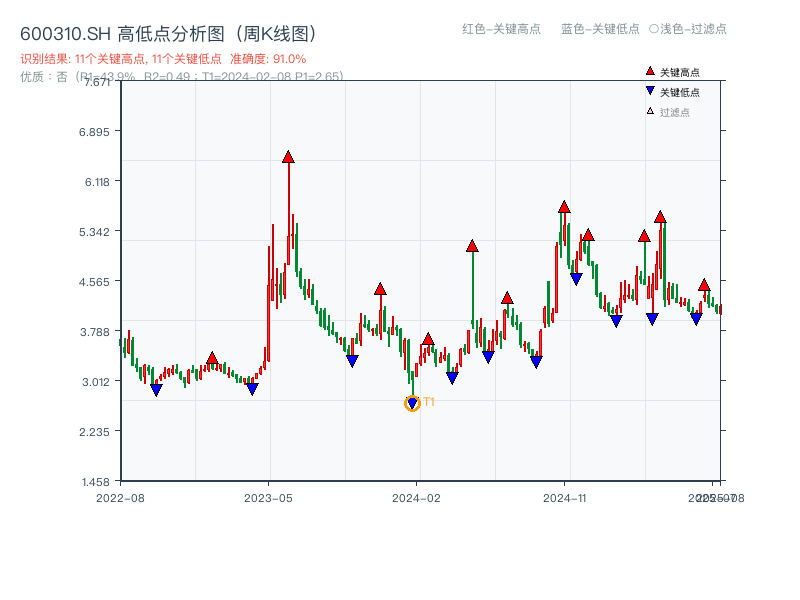This screenshot has height=600, width=800.
Task: Select the blue key-low triangle near 2022-08 start
Action: point(156,389)
